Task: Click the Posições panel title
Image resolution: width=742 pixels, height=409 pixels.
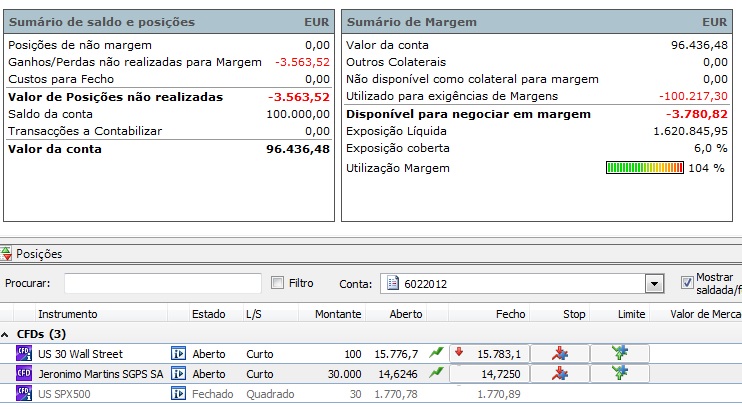Action: [x=39, y=254]
